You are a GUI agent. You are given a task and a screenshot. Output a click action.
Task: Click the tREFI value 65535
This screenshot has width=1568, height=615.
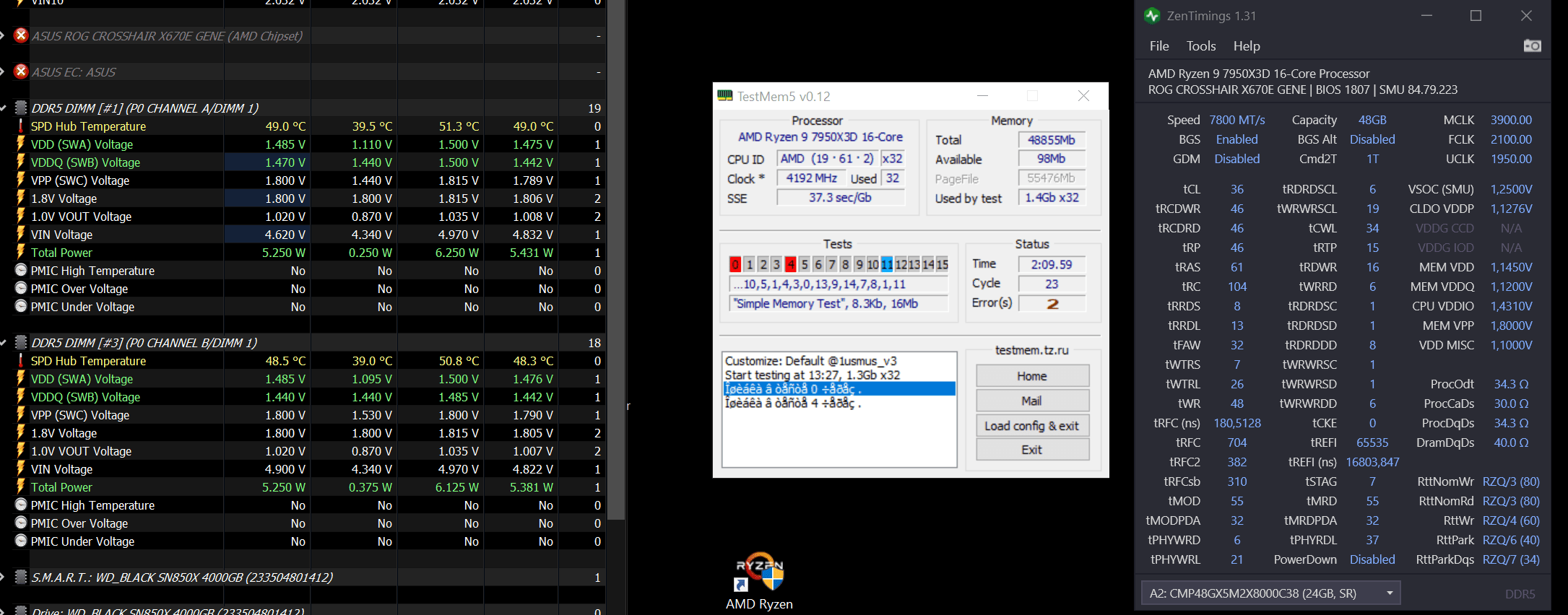pos(1372,442)
